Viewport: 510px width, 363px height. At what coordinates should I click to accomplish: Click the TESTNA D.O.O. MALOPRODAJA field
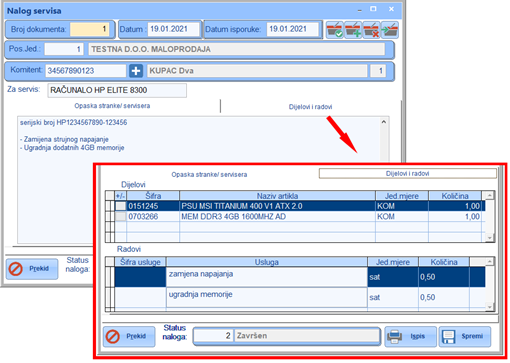tap(236, 49)
